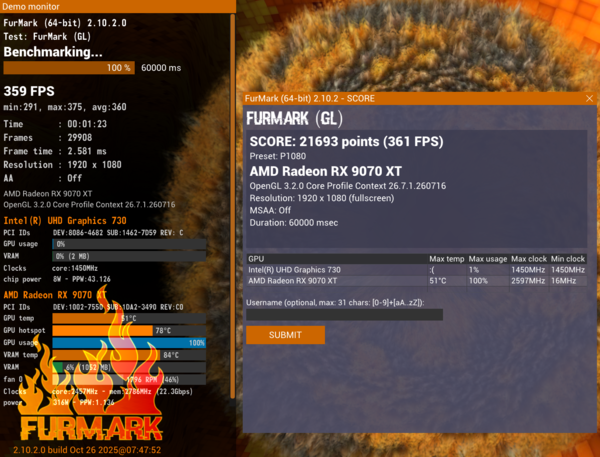Click the Frame time 2.581 ms line

point(55,151)
